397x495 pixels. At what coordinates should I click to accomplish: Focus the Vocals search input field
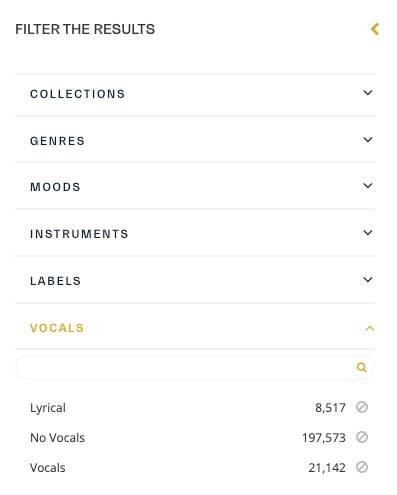pyautogui.click(x=195, y=368)
